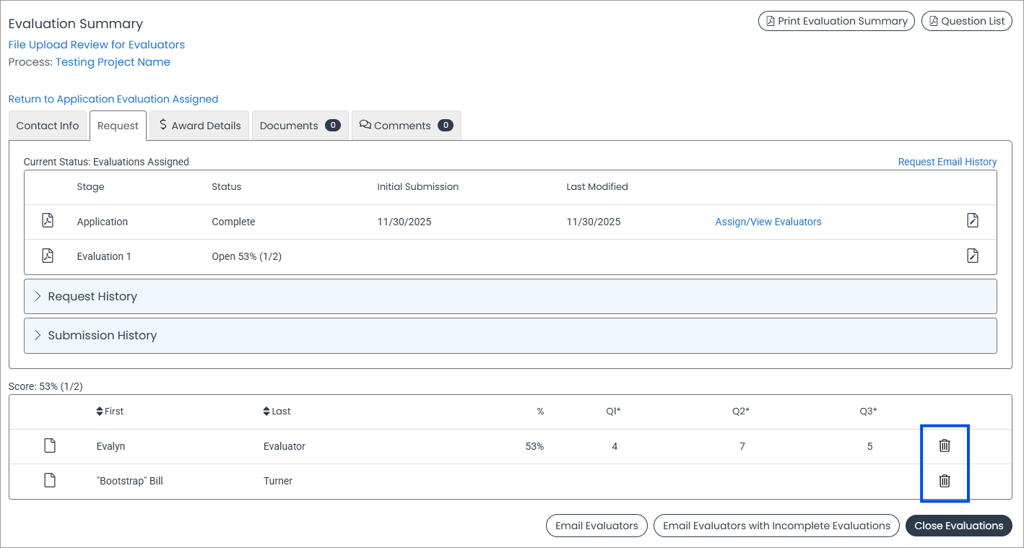The width and height of the screenshot is (1024, 548).
Task: Switch to the Contact Info tab
Action: point(48,125)
